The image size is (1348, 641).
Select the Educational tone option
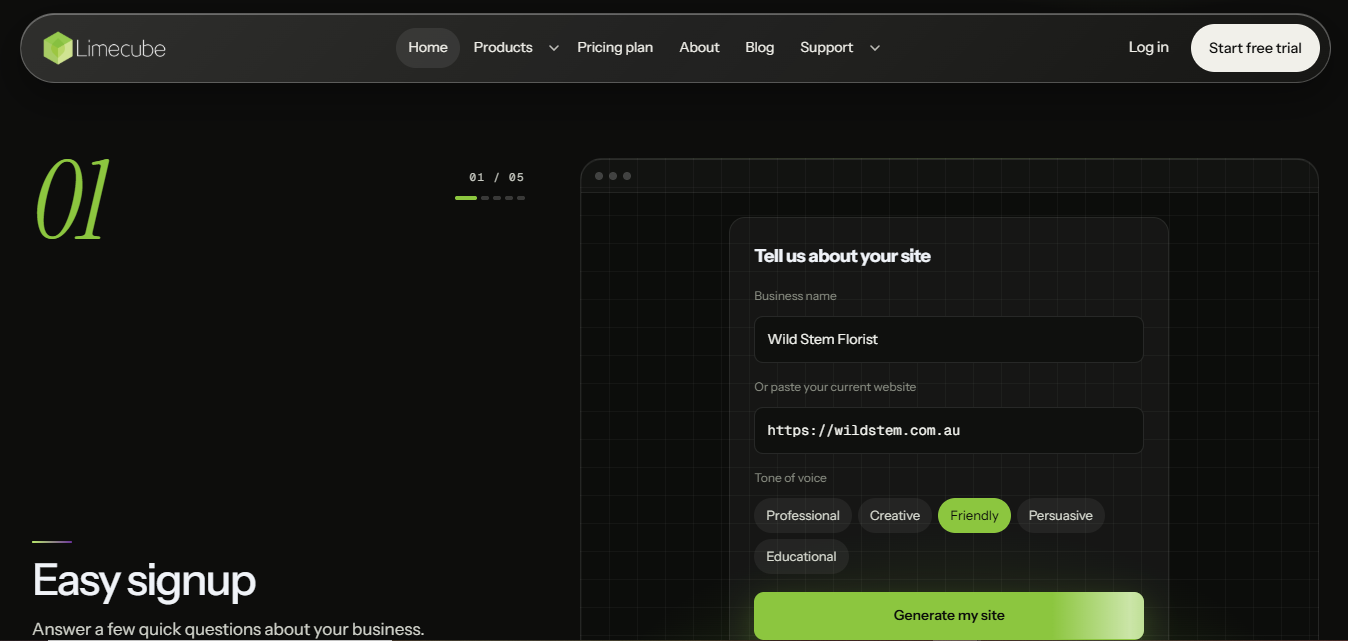[x=801, y=557]
